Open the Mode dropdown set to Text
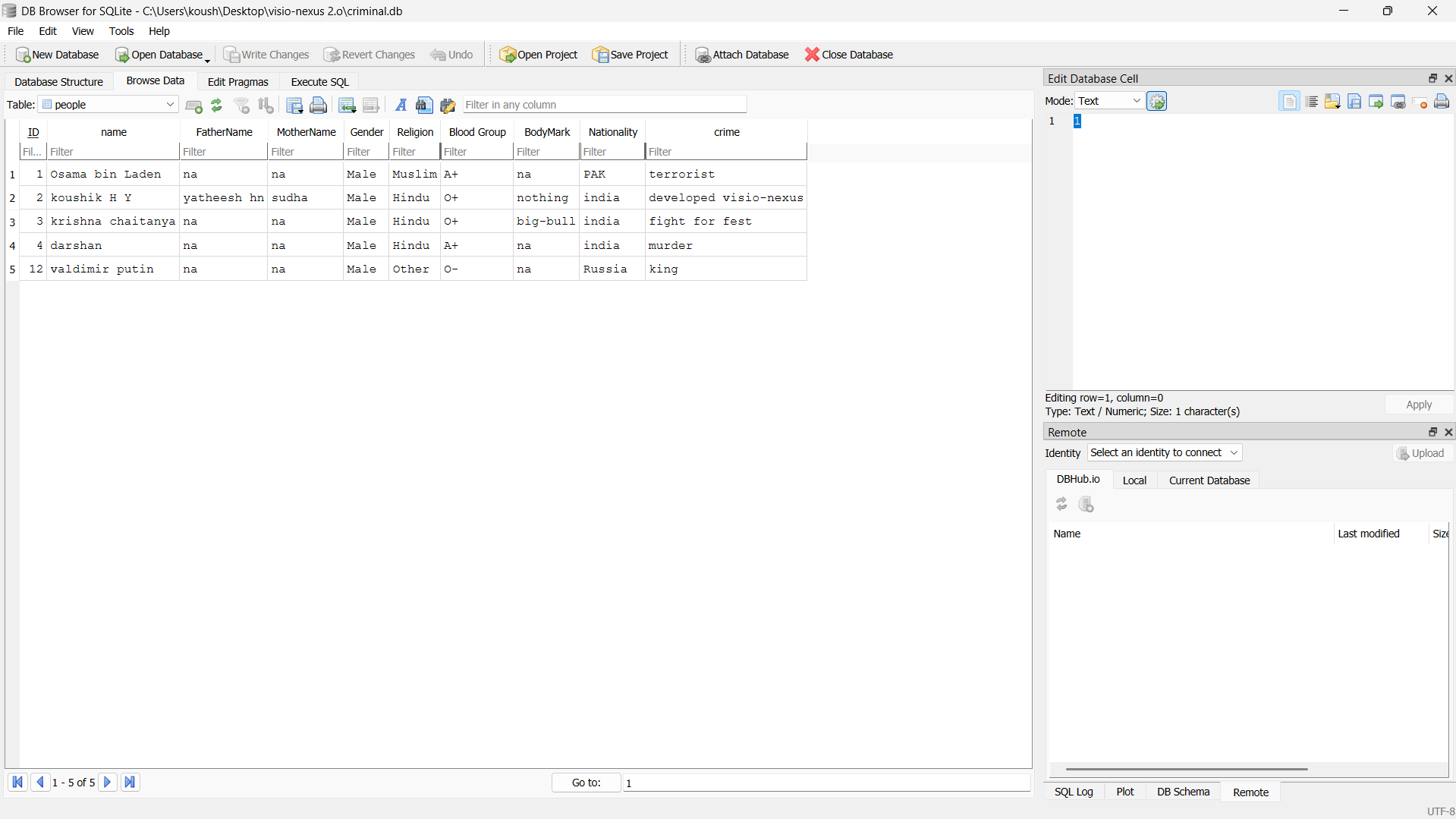Viewport: 1456px width, 819px height. (1109, 101)
